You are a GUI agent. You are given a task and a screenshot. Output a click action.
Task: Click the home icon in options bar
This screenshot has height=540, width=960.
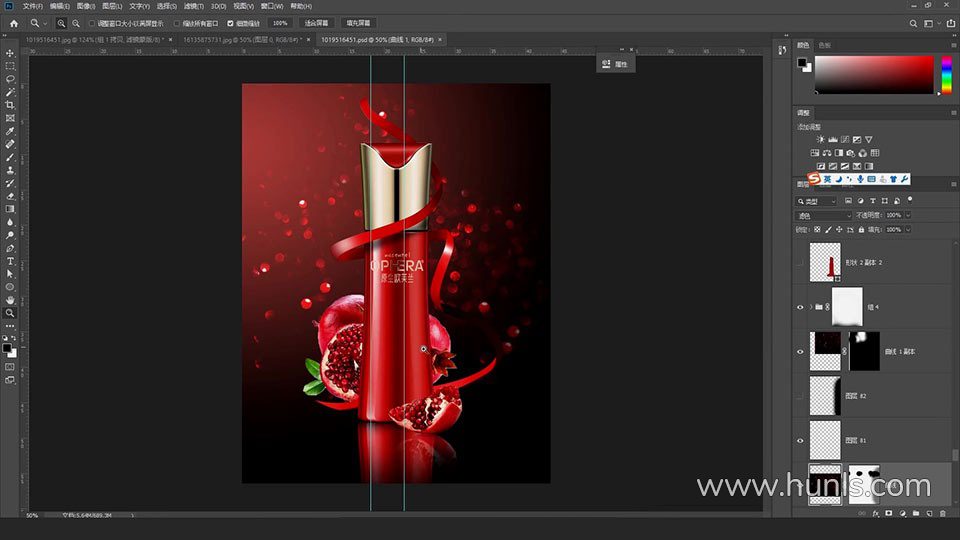pyautogui.click(x=13, y=22)
